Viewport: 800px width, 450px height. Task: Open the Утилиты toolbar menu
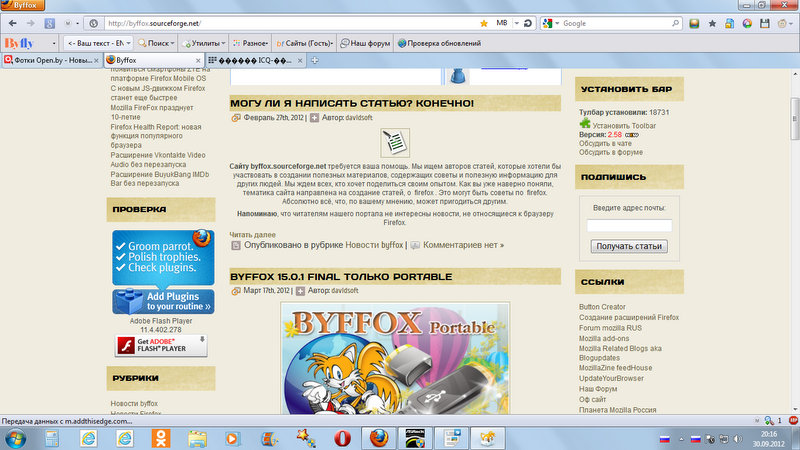[x=204, y=43]
